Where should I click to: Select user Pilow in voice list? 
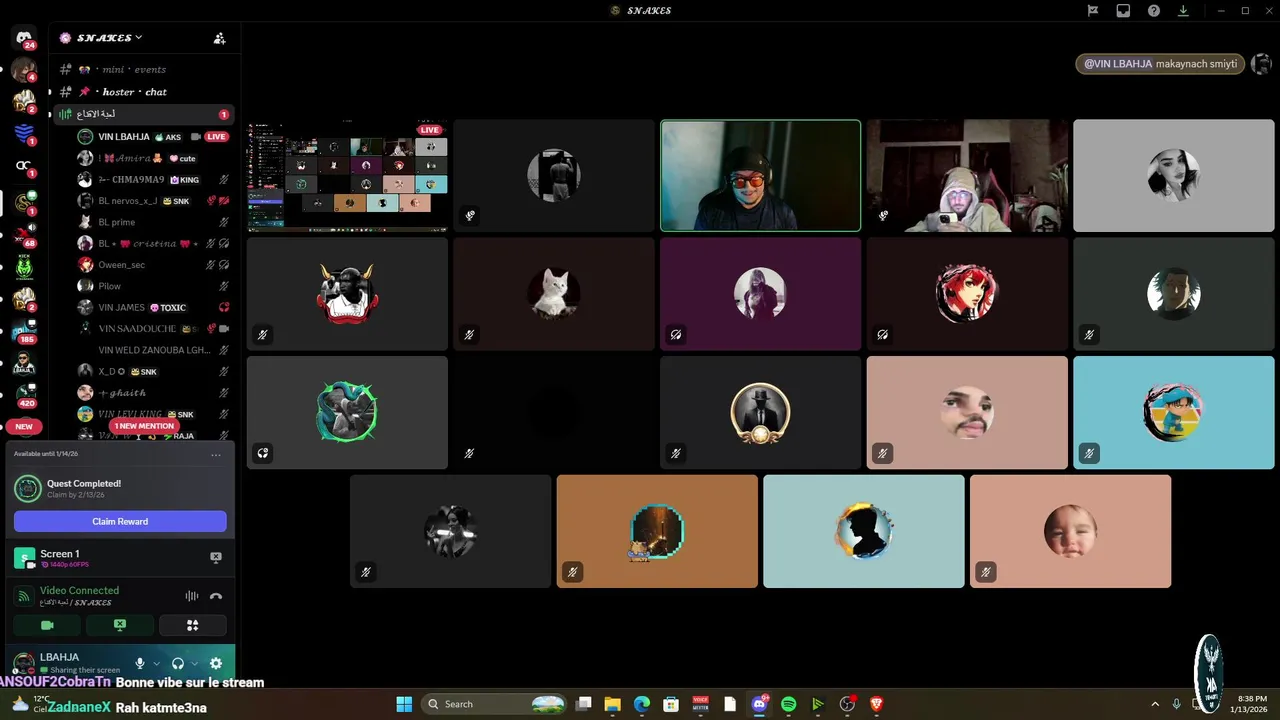click(x=154, y=286)
